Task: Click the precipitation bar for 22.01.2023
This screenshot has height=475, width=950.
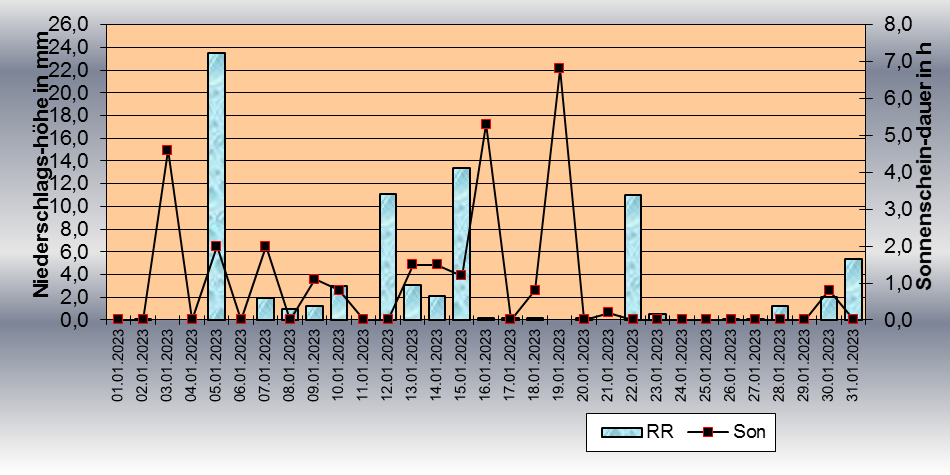Action: [x=632, y=256]
